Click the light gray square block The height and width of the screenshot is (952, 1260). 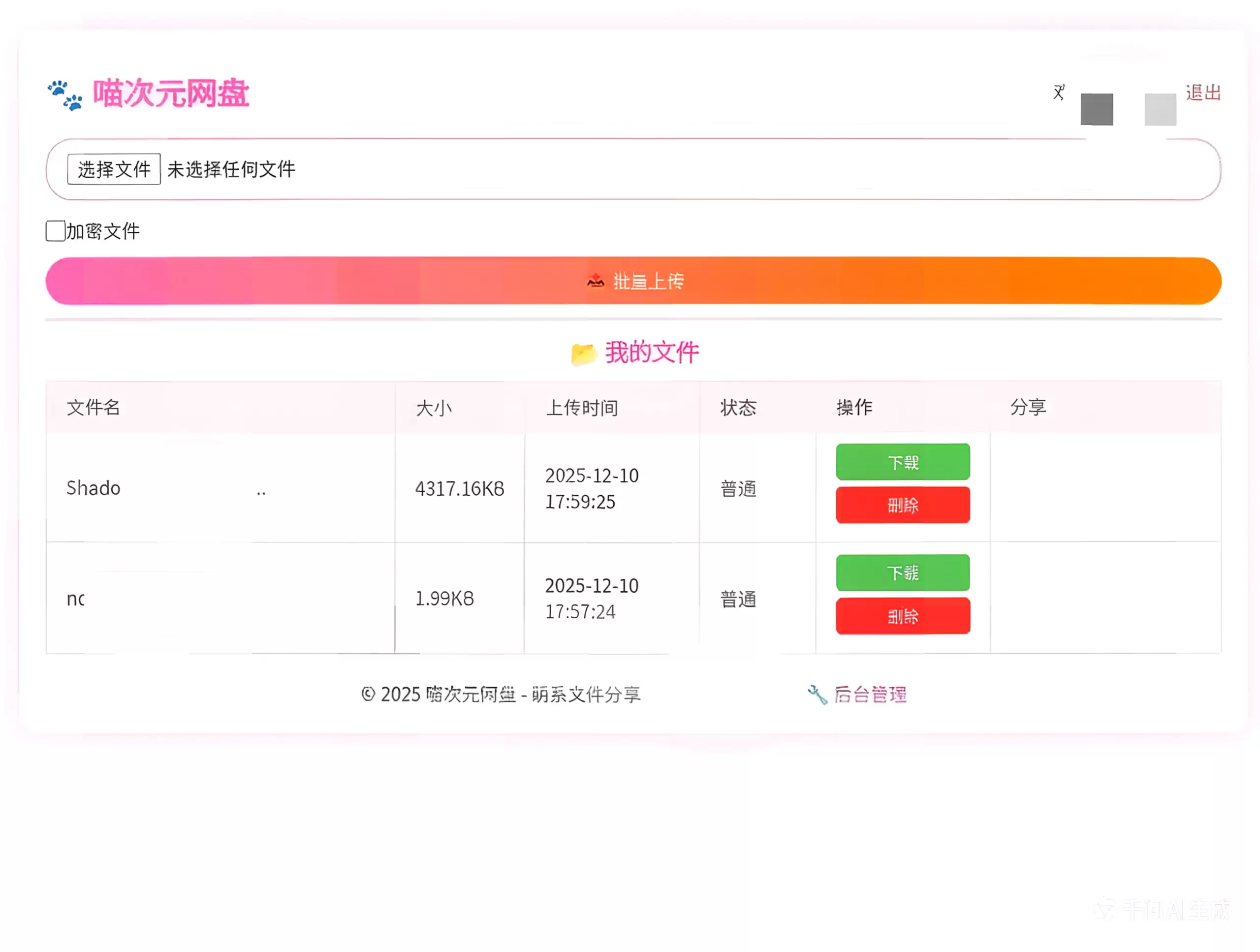[1160, 109]
